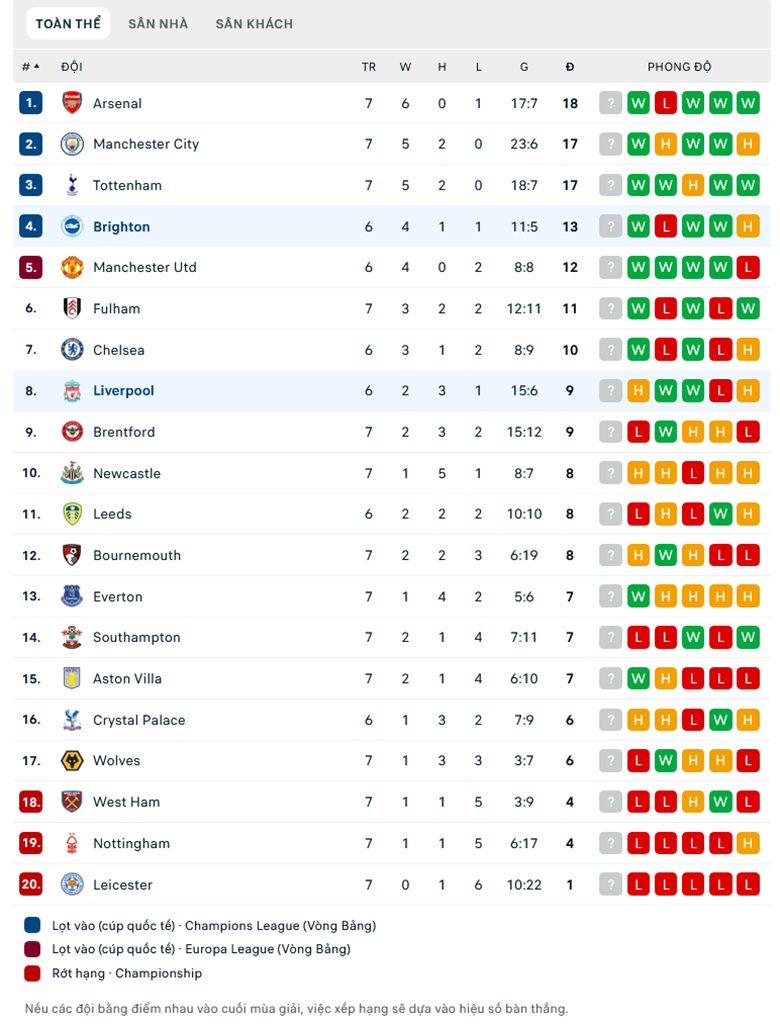Click the Manchester City crest icon
The image size is (780, 1025).
(x=72, y=144)
